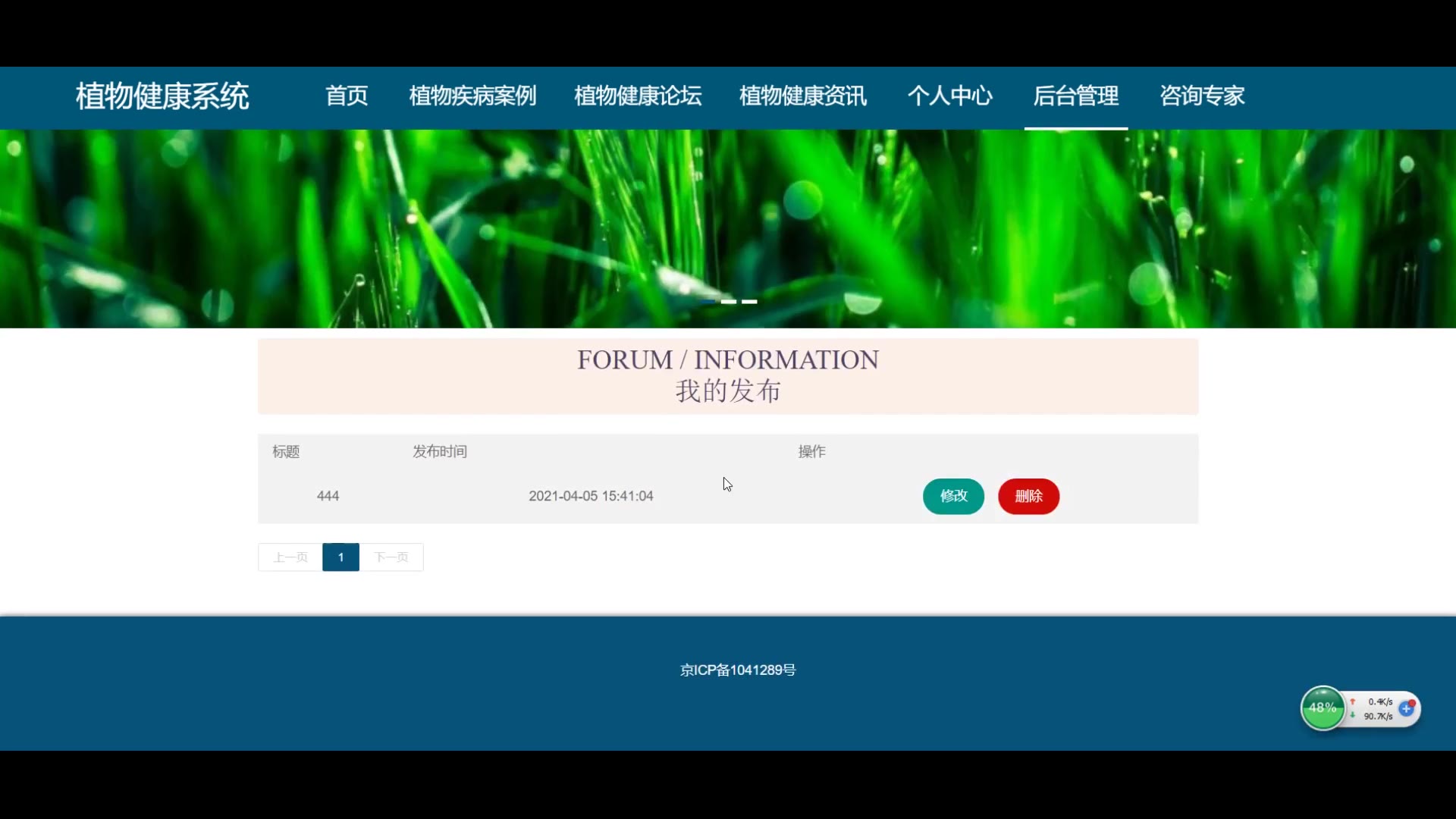Go to 植物疾病案例 section
Image resolution: width=1456 pixels, height=819 pixels.
click(472, 96)
